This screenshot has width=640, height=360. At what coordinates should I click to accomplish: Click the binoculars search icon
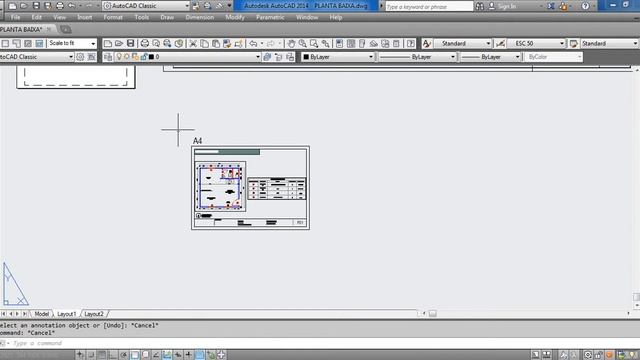(480, 6)
